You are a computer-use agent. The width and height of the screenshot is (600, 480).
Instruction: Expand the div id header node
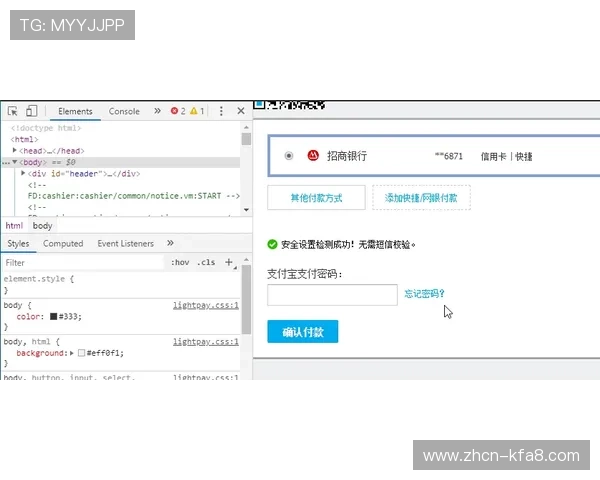click(x=23, y=173)
